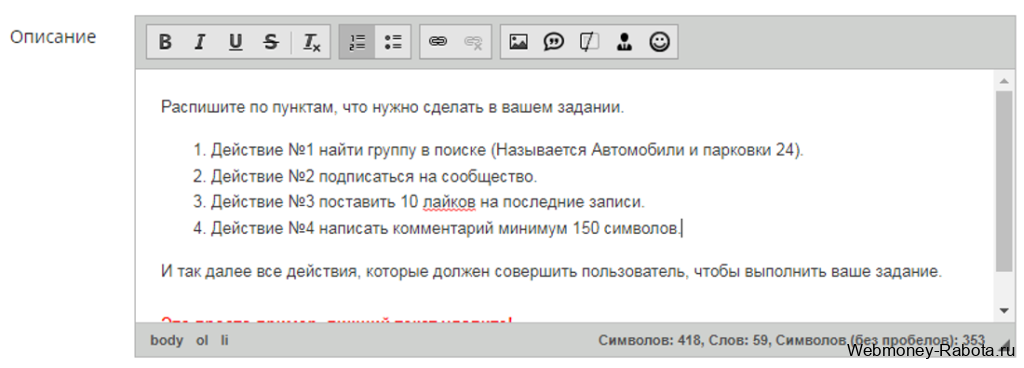Screen dimensions: 1024x368
Task: Click the misspelled word 'лайков'
Action: pos(450,202)
